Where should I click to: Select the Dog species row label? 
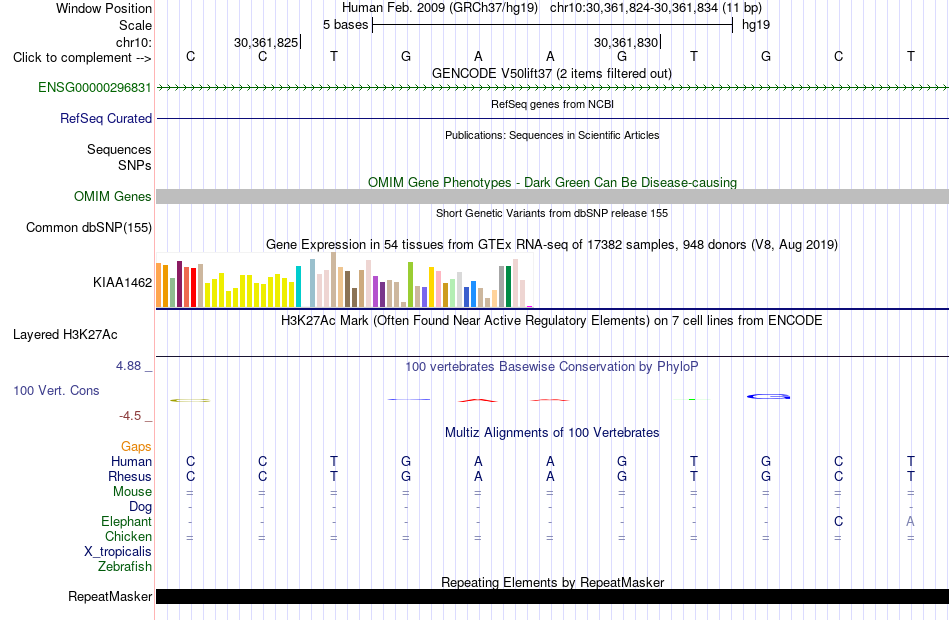140,507
